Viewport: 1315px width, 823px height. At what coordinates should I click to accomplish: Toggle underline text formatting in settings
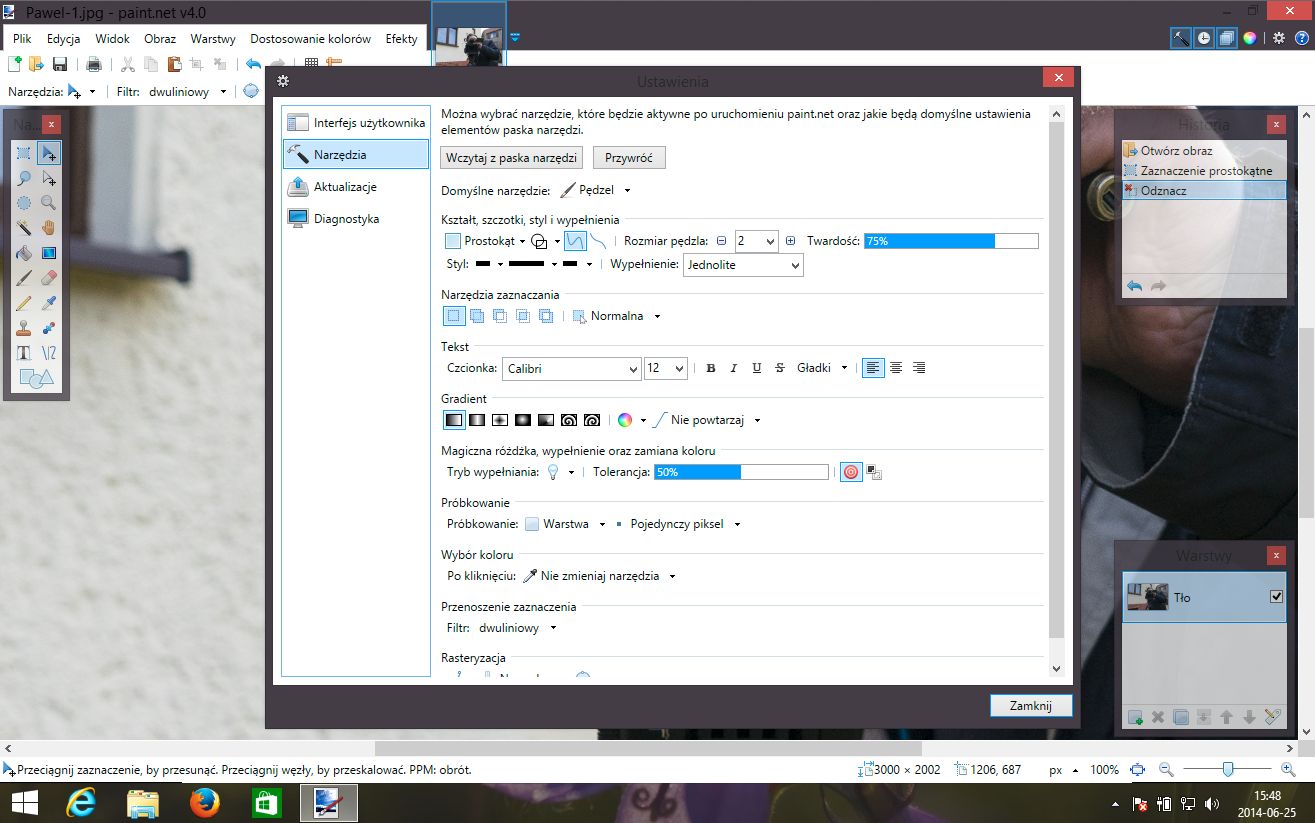pyautogui.click(x=757, y=368)
